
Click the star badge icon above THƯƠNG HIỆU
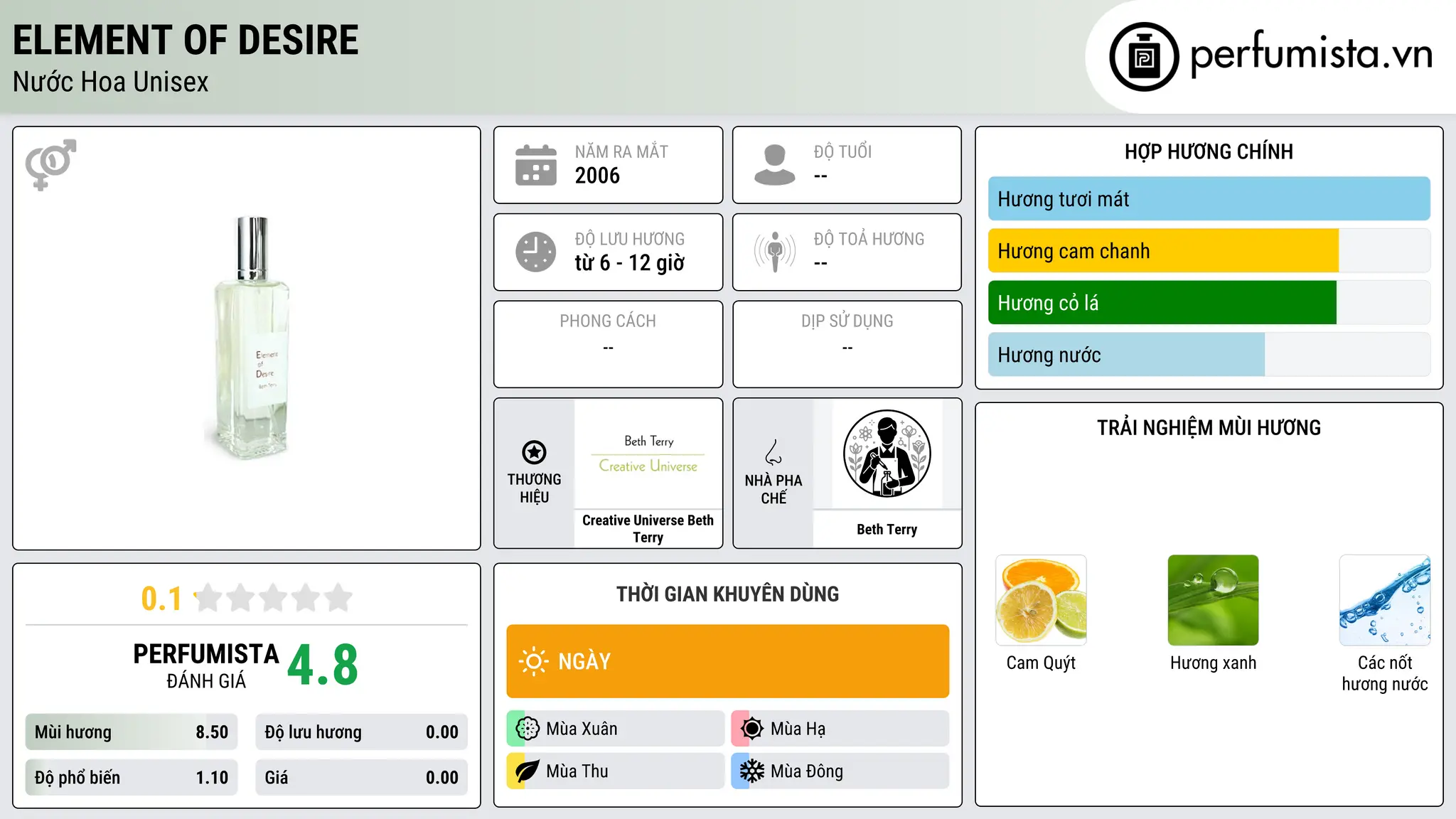tap(534, 451)
